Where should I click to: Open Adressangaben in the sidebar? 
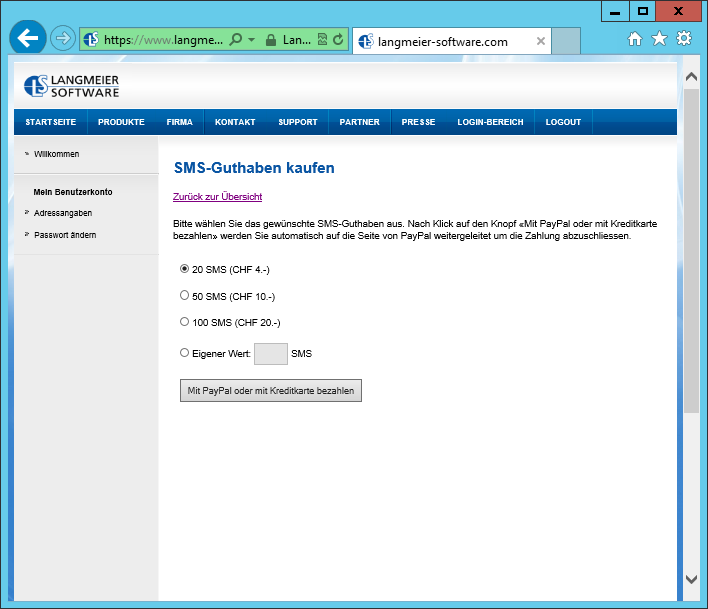(x=63, y=213)
